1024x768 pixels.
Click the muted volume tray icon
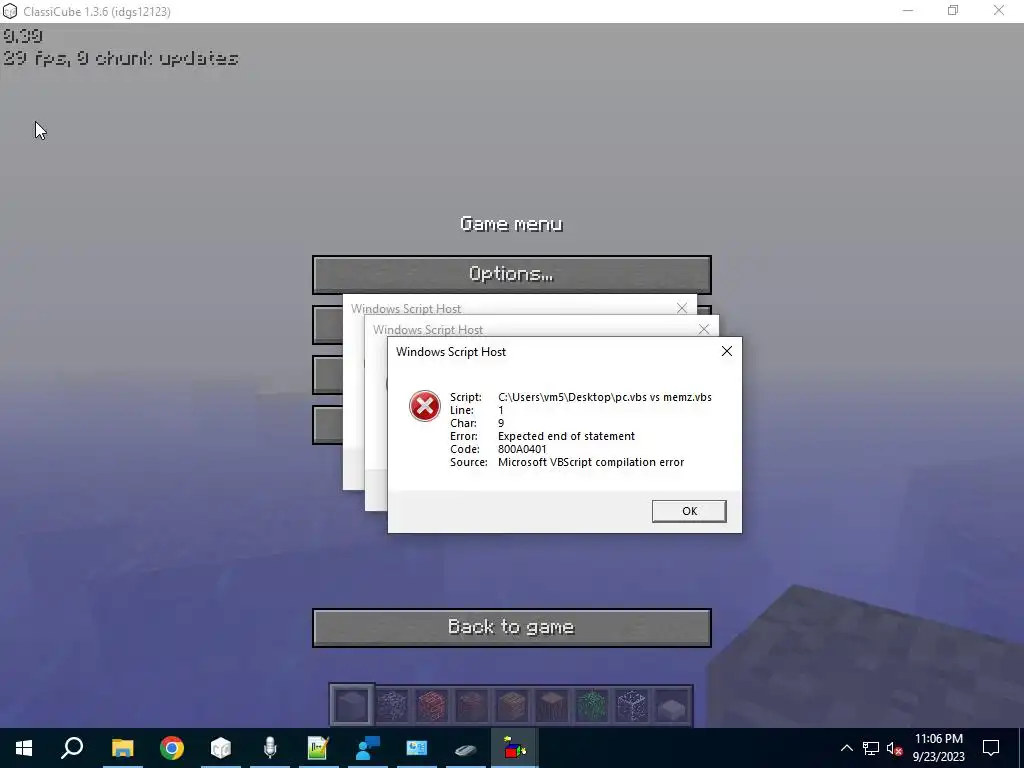pos(895,748)
